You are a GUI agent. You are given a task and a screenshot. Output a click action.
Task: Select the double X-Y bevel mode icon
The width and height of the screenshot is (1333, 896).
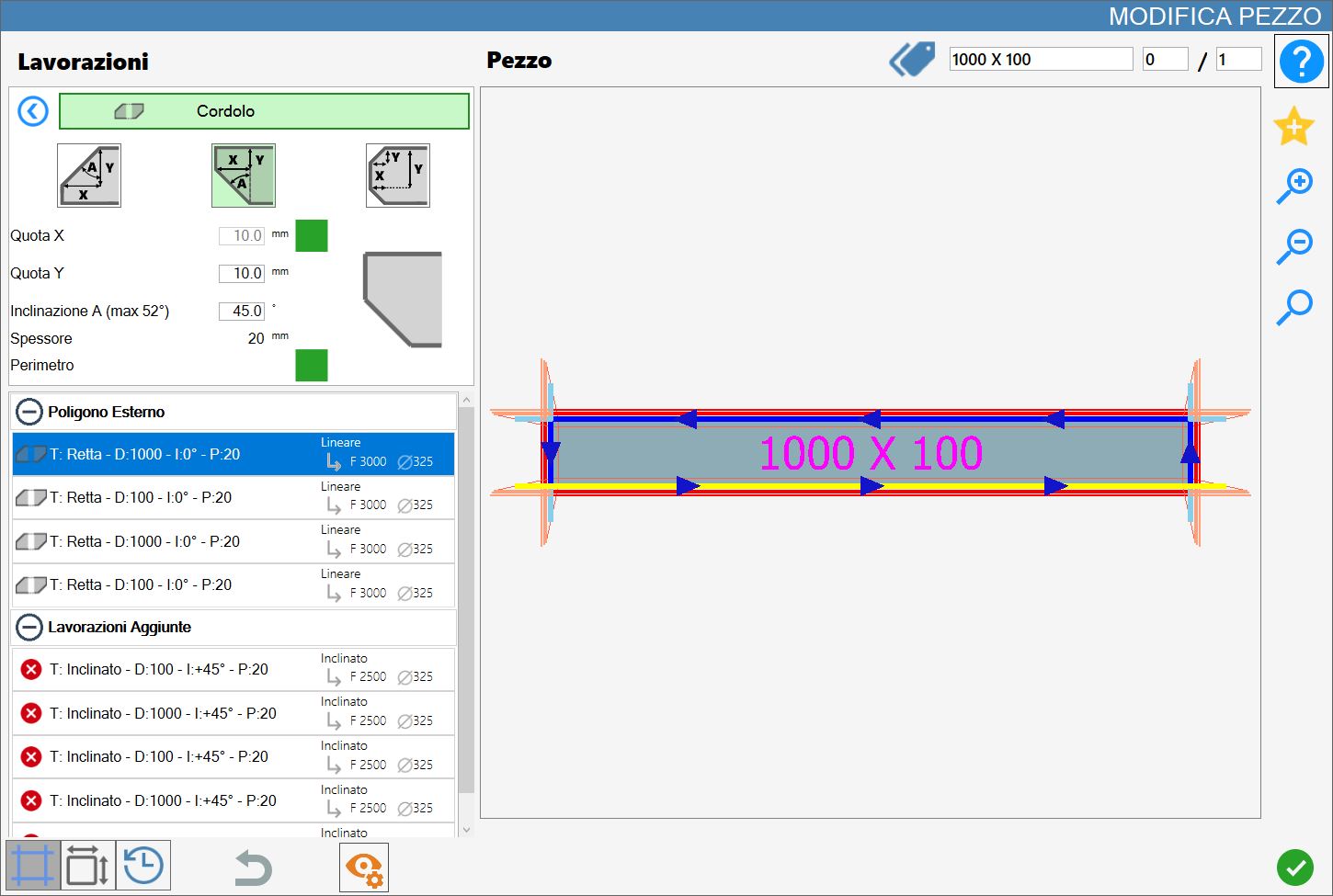coord(398,176)
